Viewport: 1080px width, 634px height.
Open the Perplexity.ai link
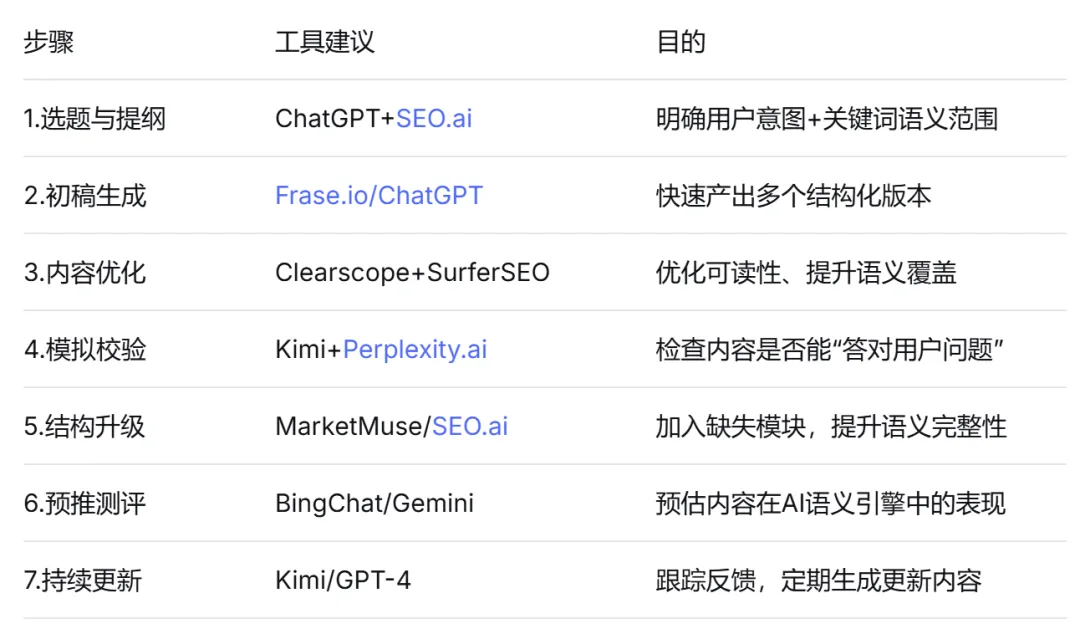point(415,349)
